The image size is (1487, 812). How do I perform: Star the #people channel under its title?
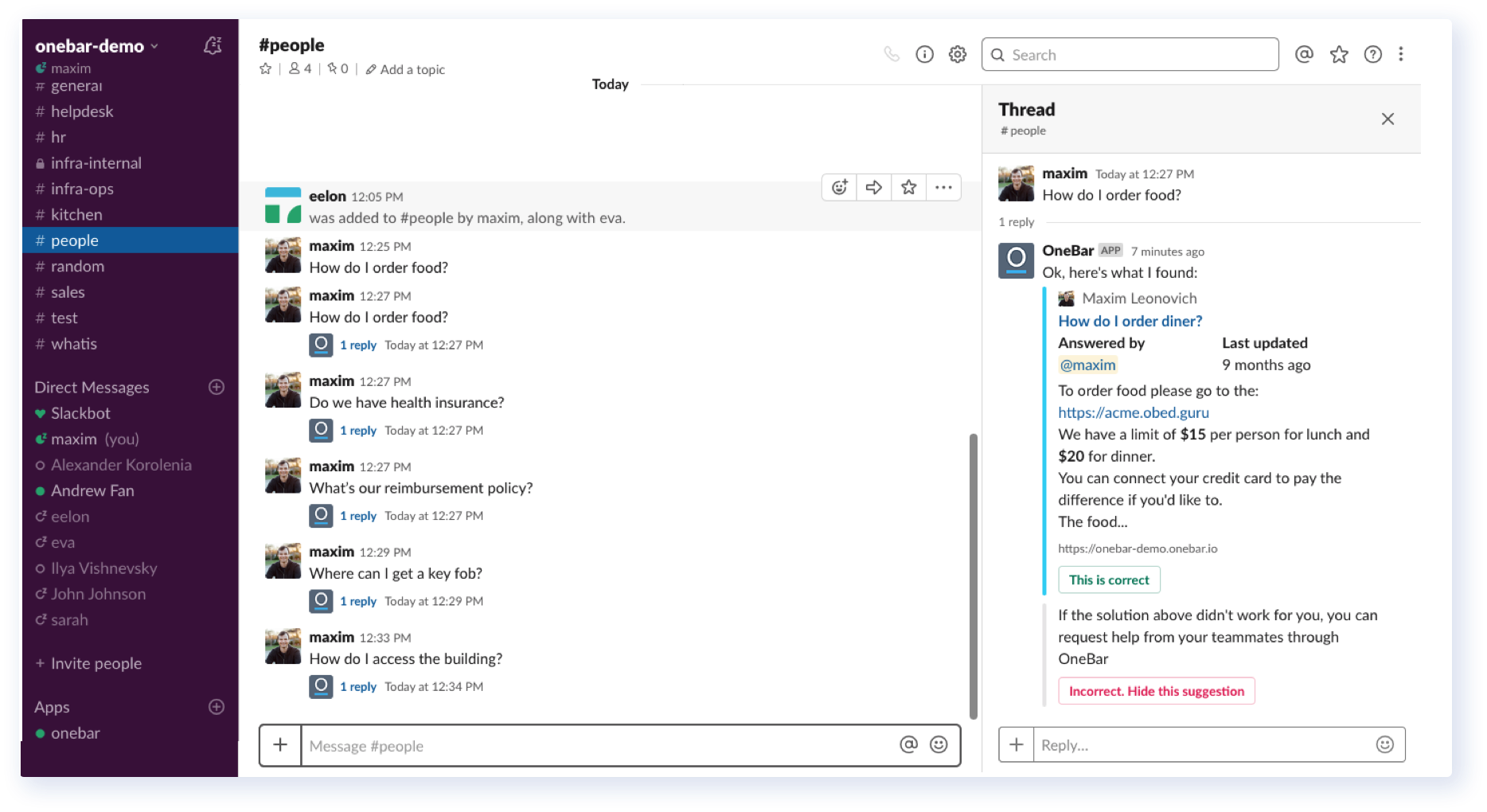pyautogui.click(x=266, y=69)
